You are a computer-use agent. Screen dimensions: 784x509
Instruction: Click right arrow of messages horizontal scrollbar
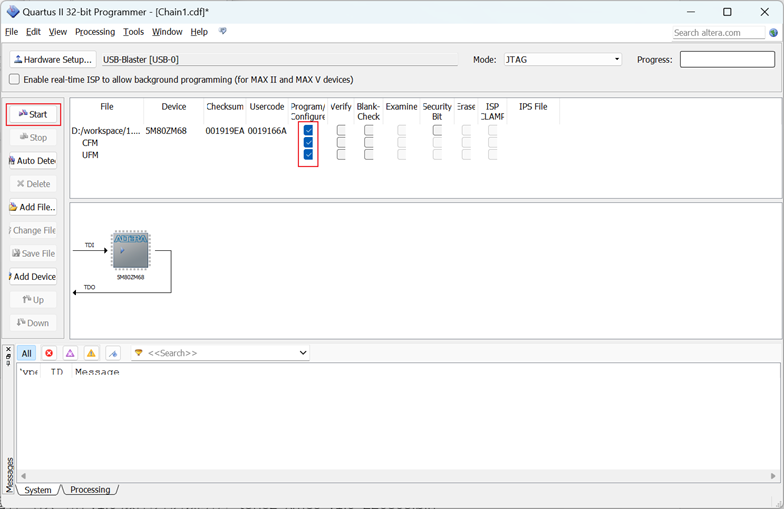point(774,476)
